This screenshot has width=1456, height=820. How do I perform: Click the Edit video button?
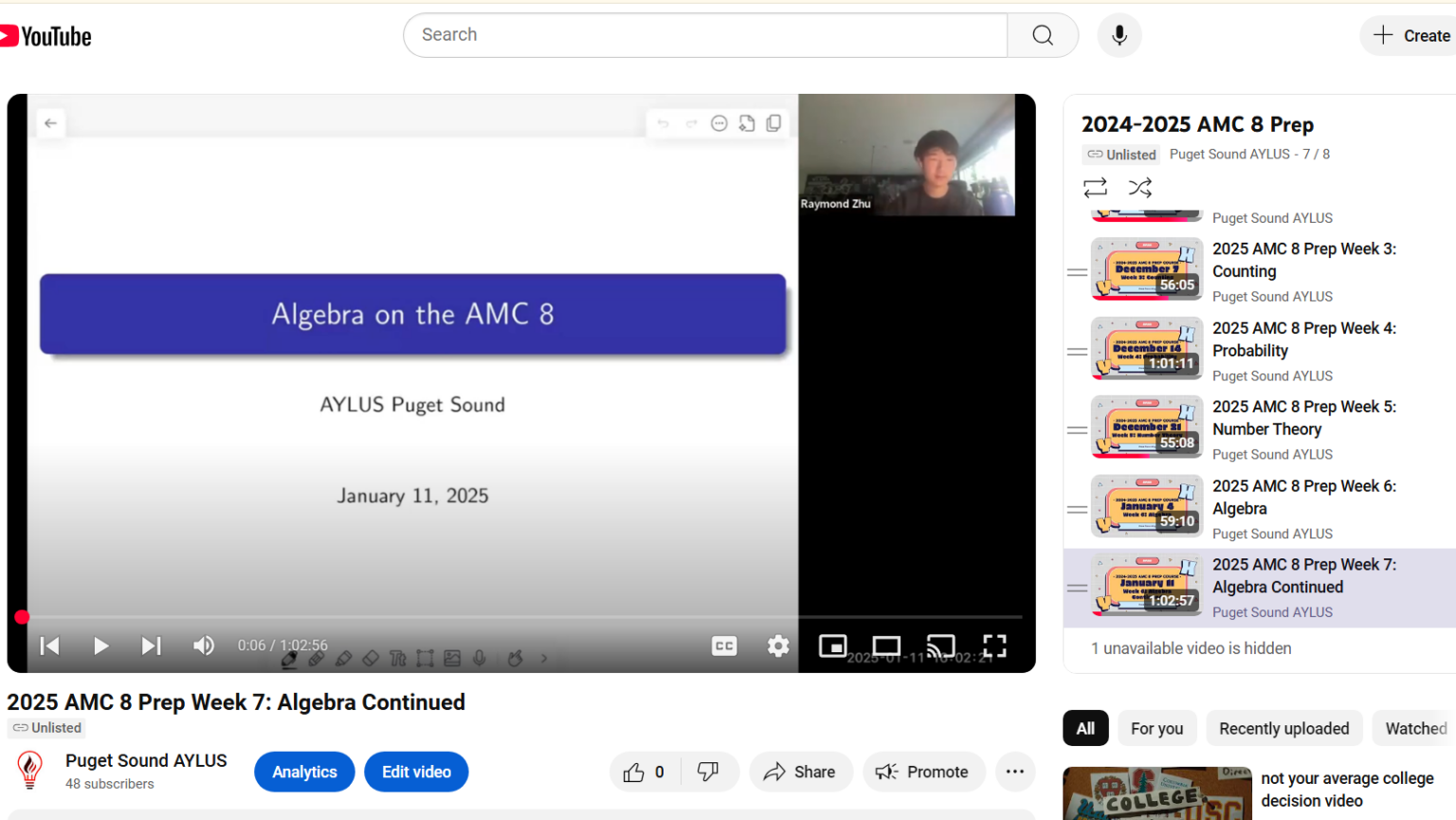416,772
